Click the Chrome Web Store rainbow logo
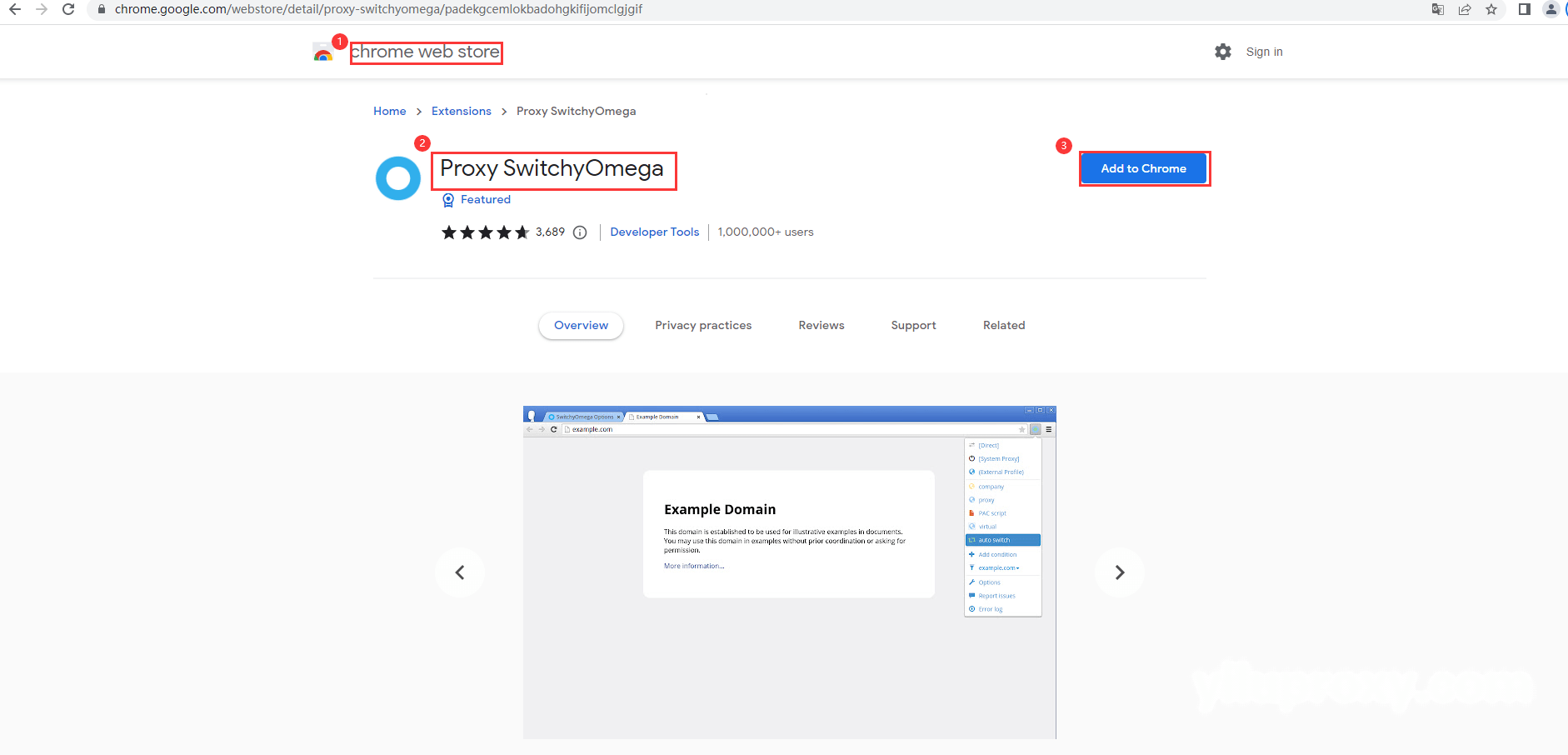The height and width of the screenshot is (755, 1568). 322,52
